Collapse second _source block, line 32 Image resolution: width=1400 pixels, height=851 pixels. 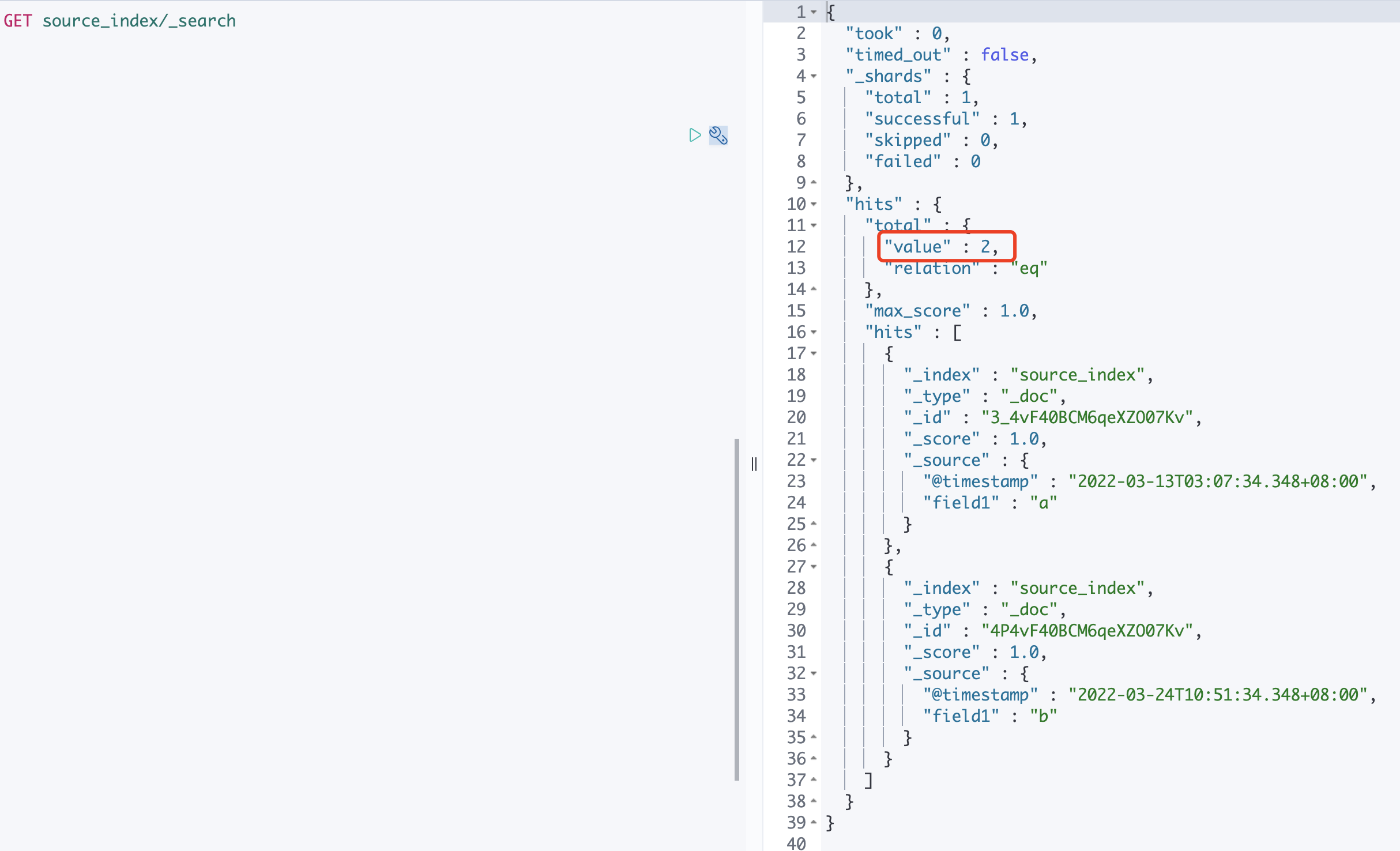(x=814, y=673)
